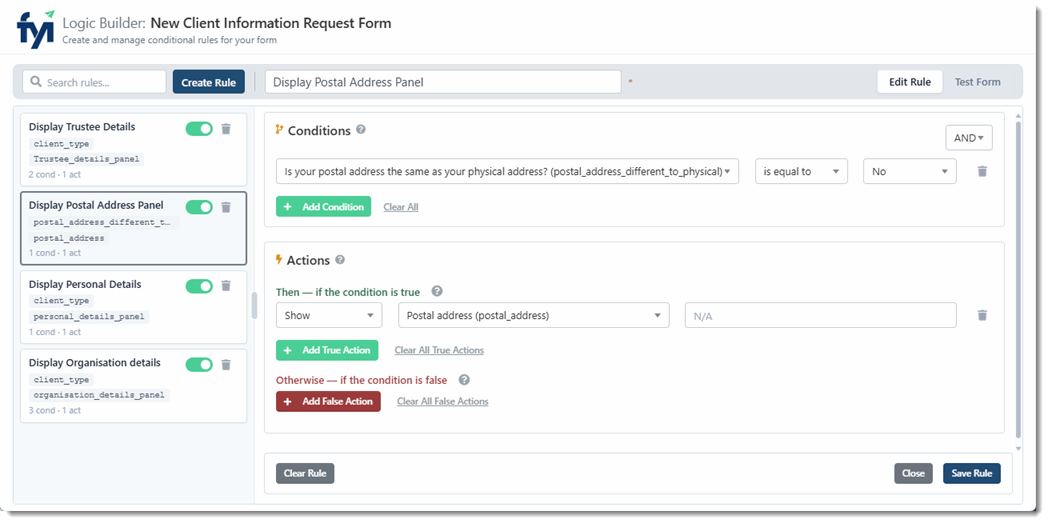Switch to the Test Form tab
The image size is (1048, 523).
coord(977,82)
